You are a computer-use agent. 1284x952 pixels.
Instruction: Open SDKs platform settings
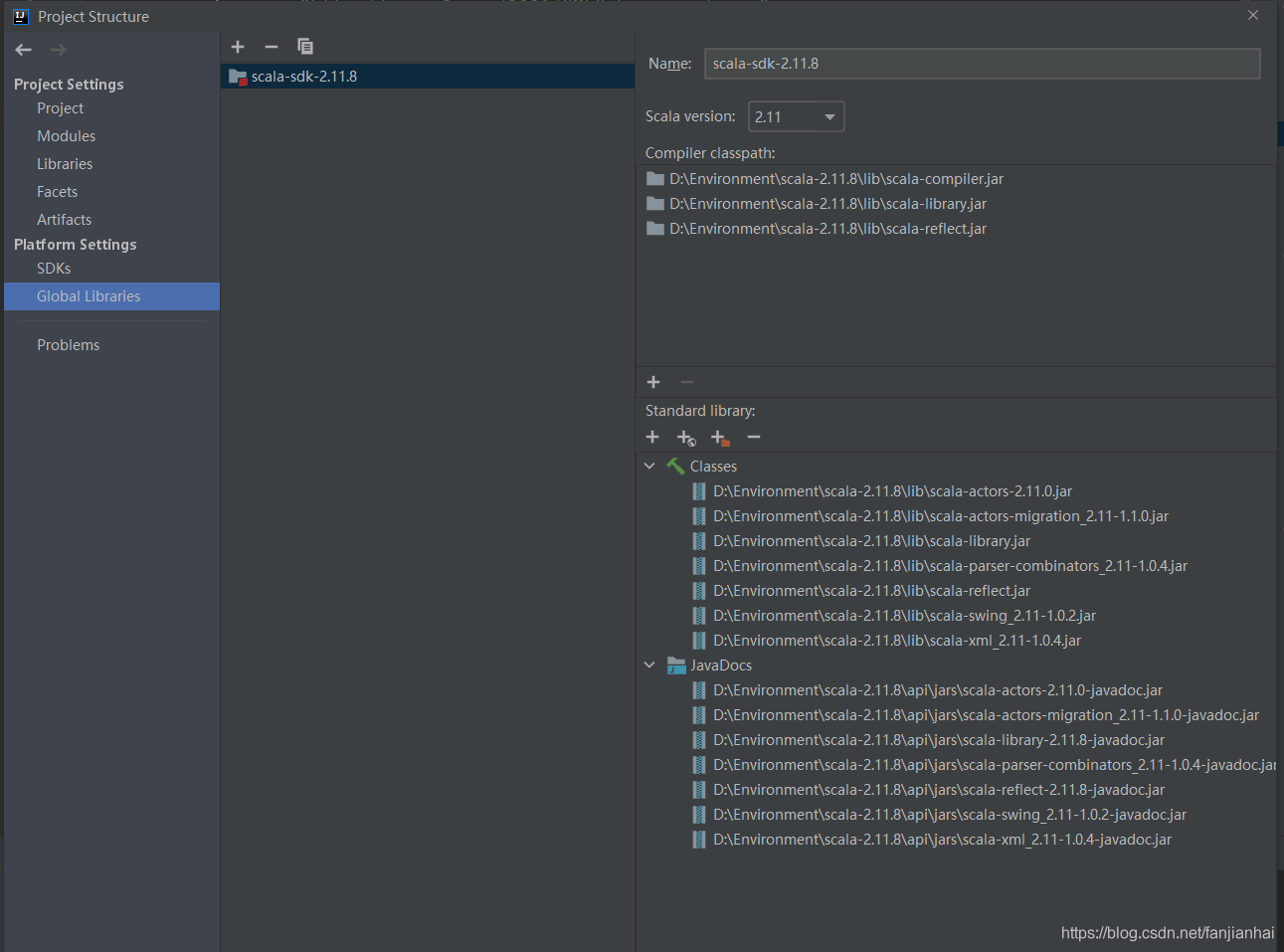click(x=54, y=269)
